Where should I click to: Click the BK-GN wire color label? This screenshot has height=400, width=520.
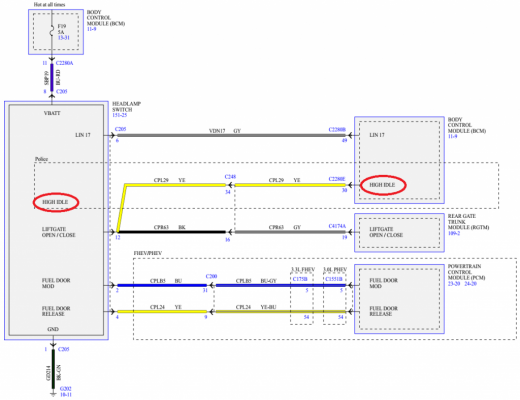pos(59,373)
